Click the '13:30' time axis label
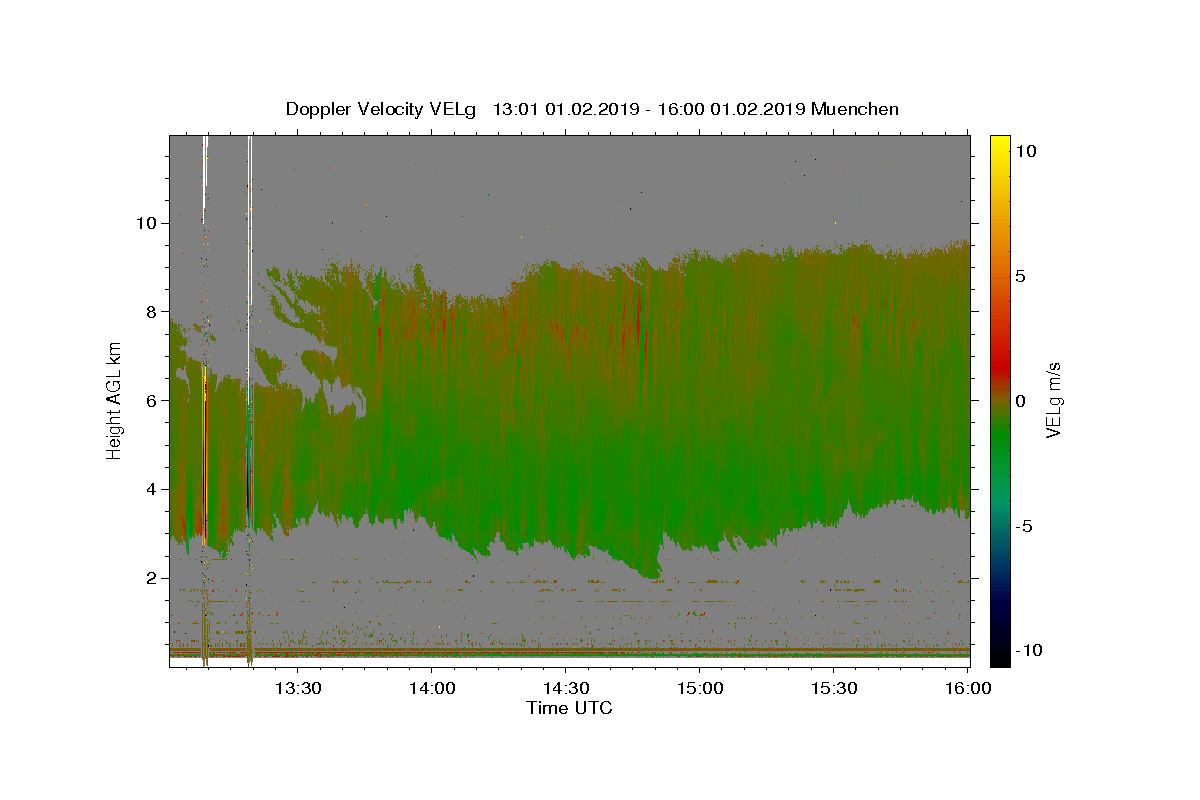Image resolution: width=1200 pixels, height=800 pixels. [x=297, y=688]
